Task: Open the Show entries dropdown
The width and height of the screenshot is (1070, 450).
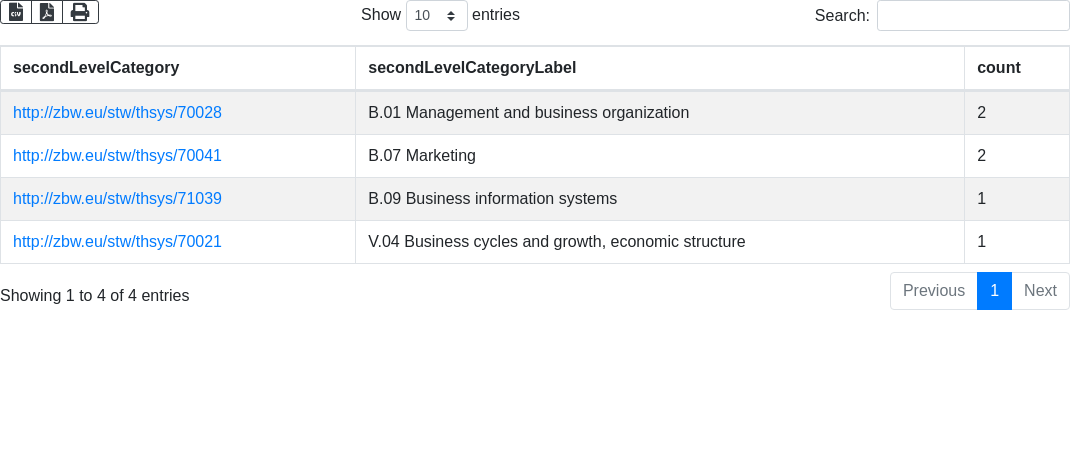Action: tap(436, 16)
